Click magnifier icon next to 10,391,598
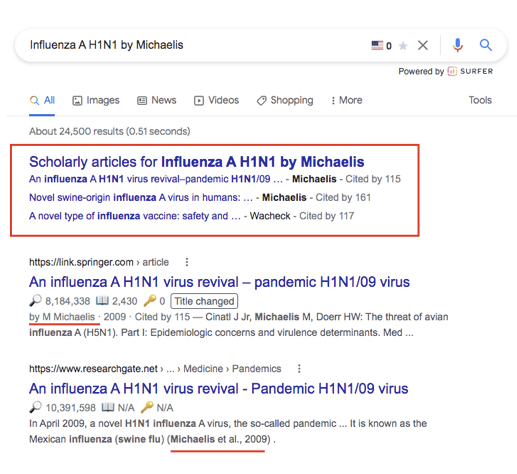The image size is (517, 474). pos(35,407)
